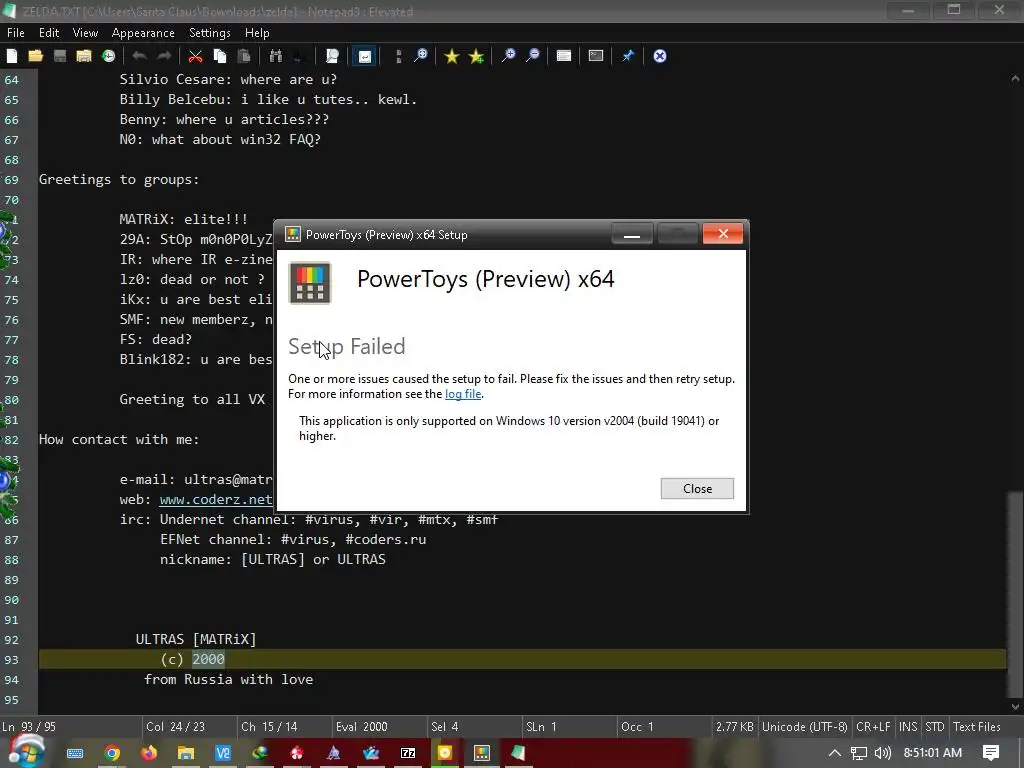Screen dimensions: 1024x768
Task: Toggle always on top pin icon
Action: coord(628,56)
